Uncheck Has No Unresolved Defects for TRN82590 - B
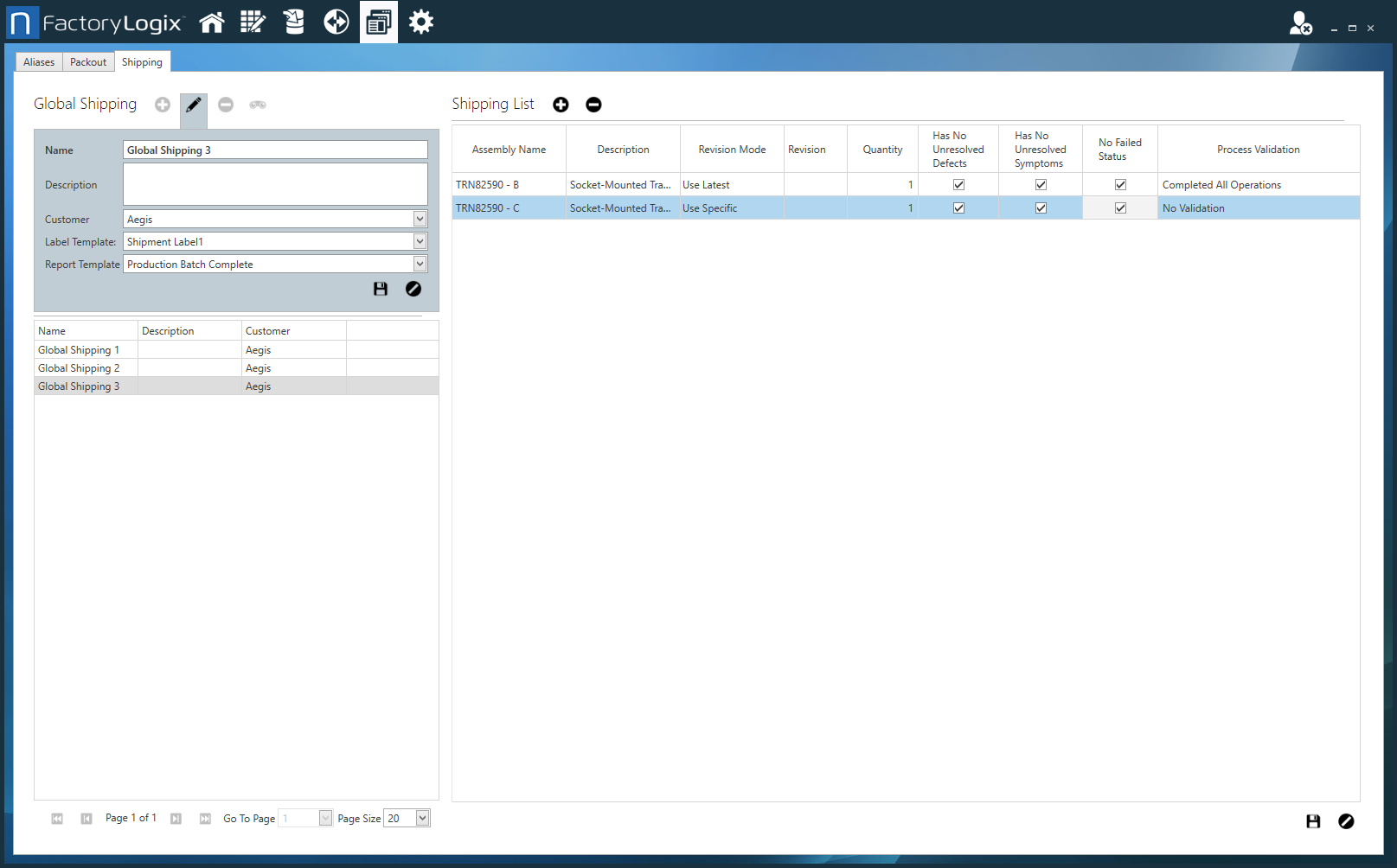 tap(958, 184)
